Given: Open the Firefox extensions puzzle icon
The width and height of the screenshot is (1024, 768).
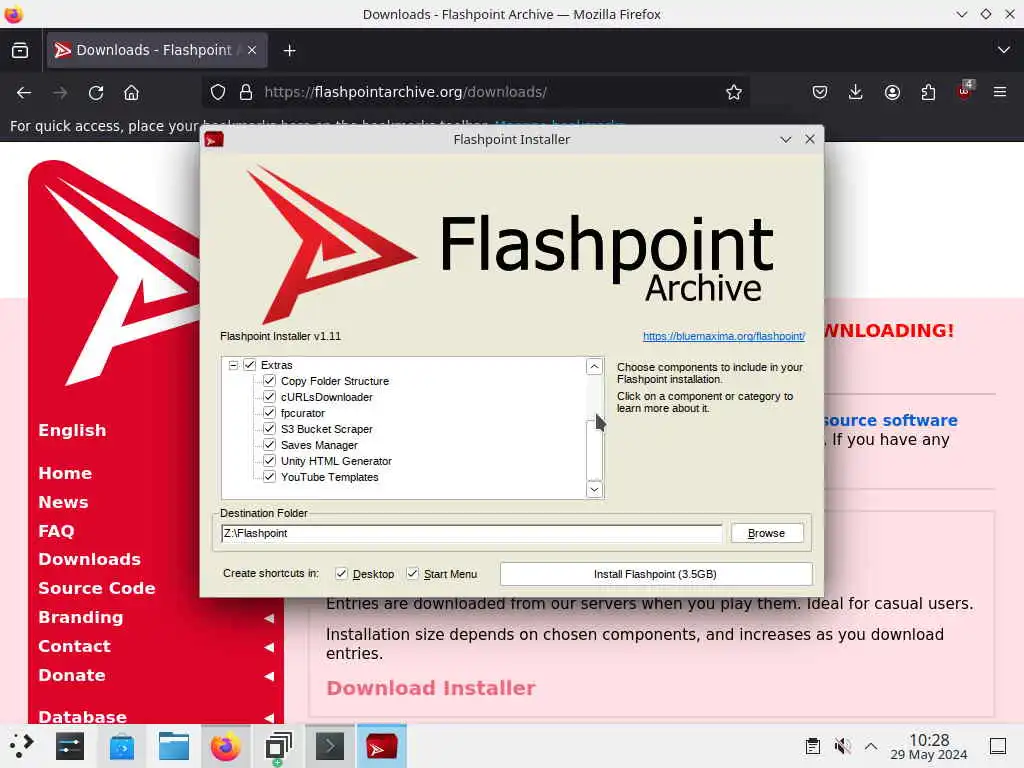Looking at the screenshot, I should point(928,92).
